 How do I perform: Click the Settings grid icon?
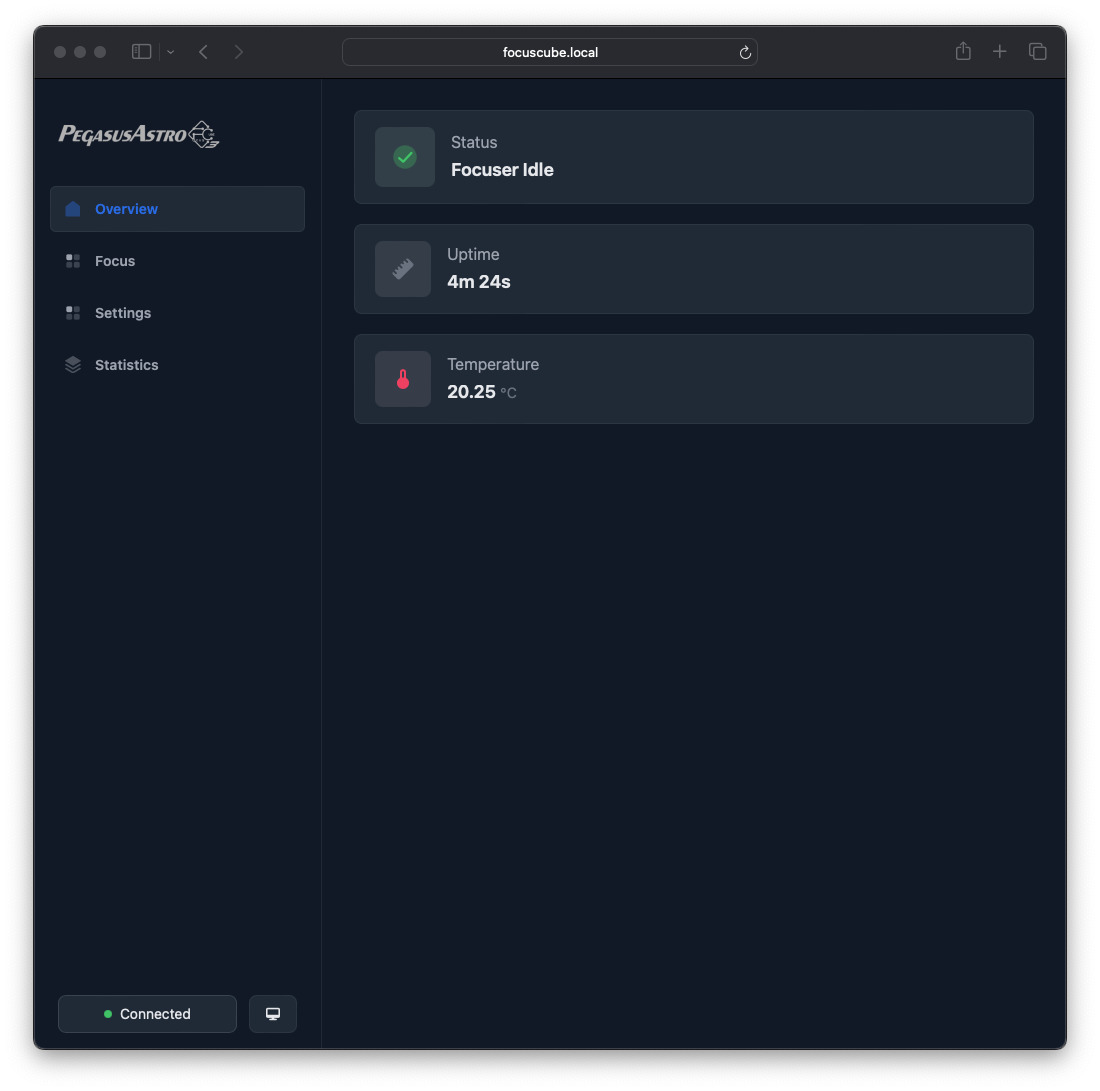coord(73,313)
